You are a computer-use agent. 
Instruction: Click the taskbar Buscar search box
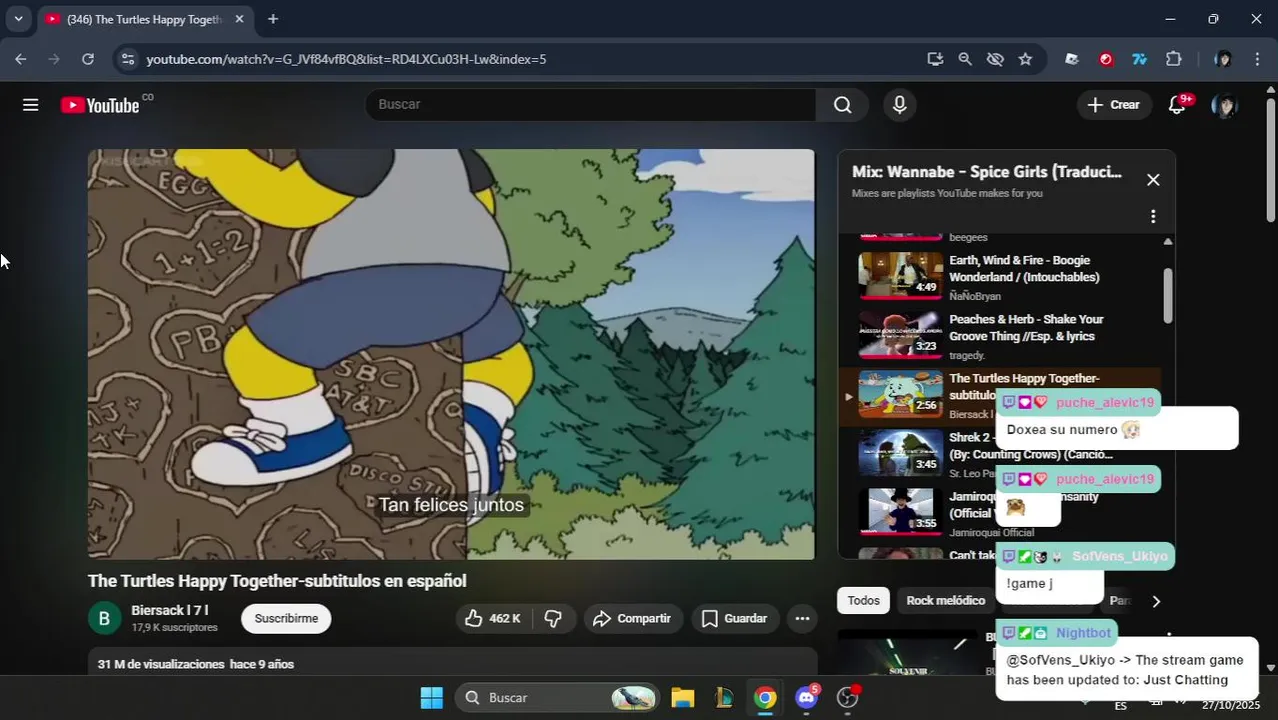click(x=557, y=698)
